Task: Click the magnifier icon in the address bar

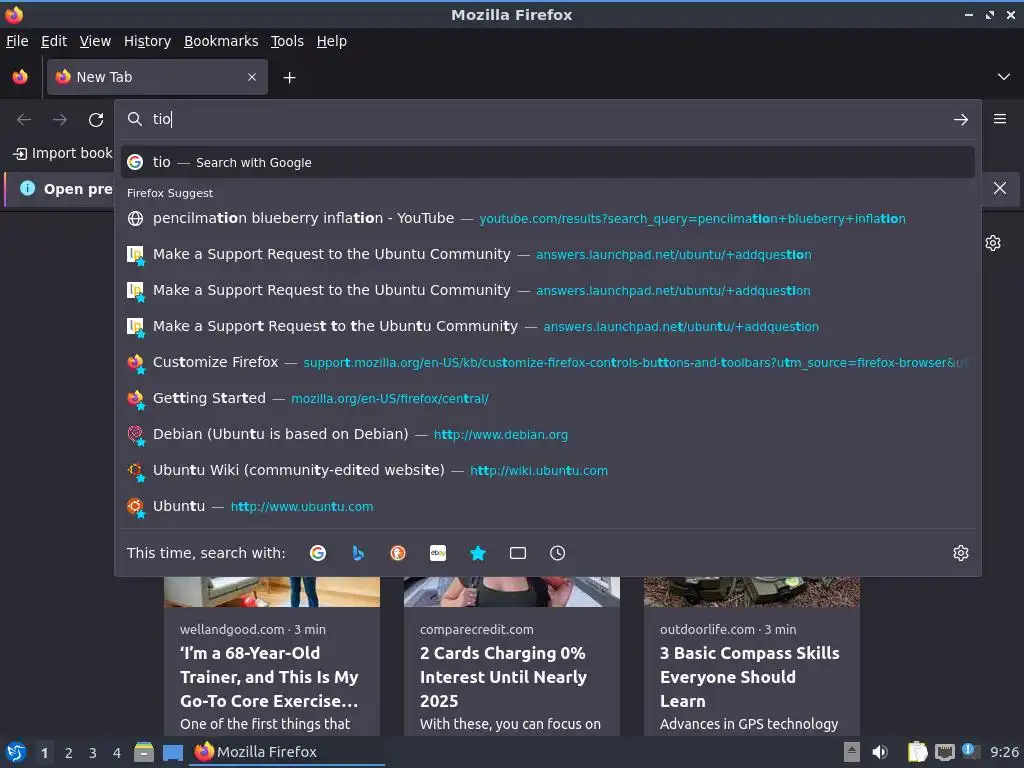Action: coord(135,119)
